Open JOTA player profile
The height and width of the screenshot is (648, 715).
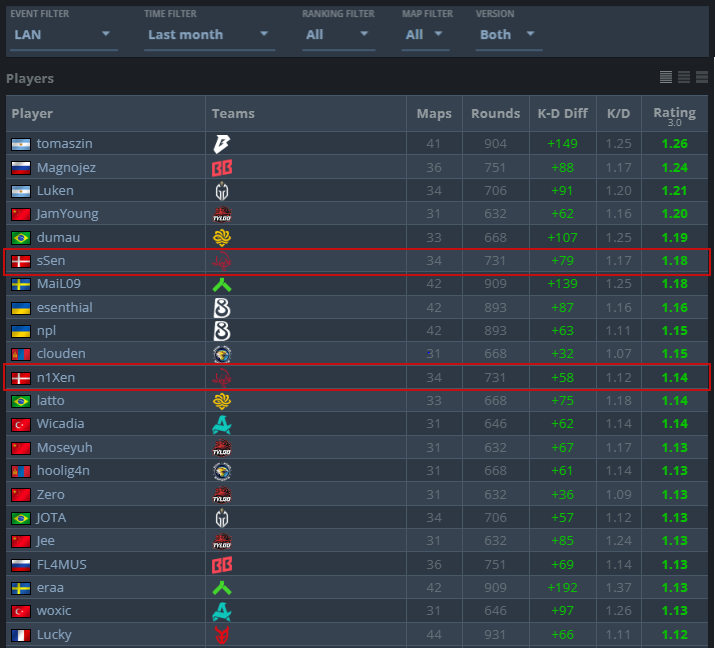51,518
